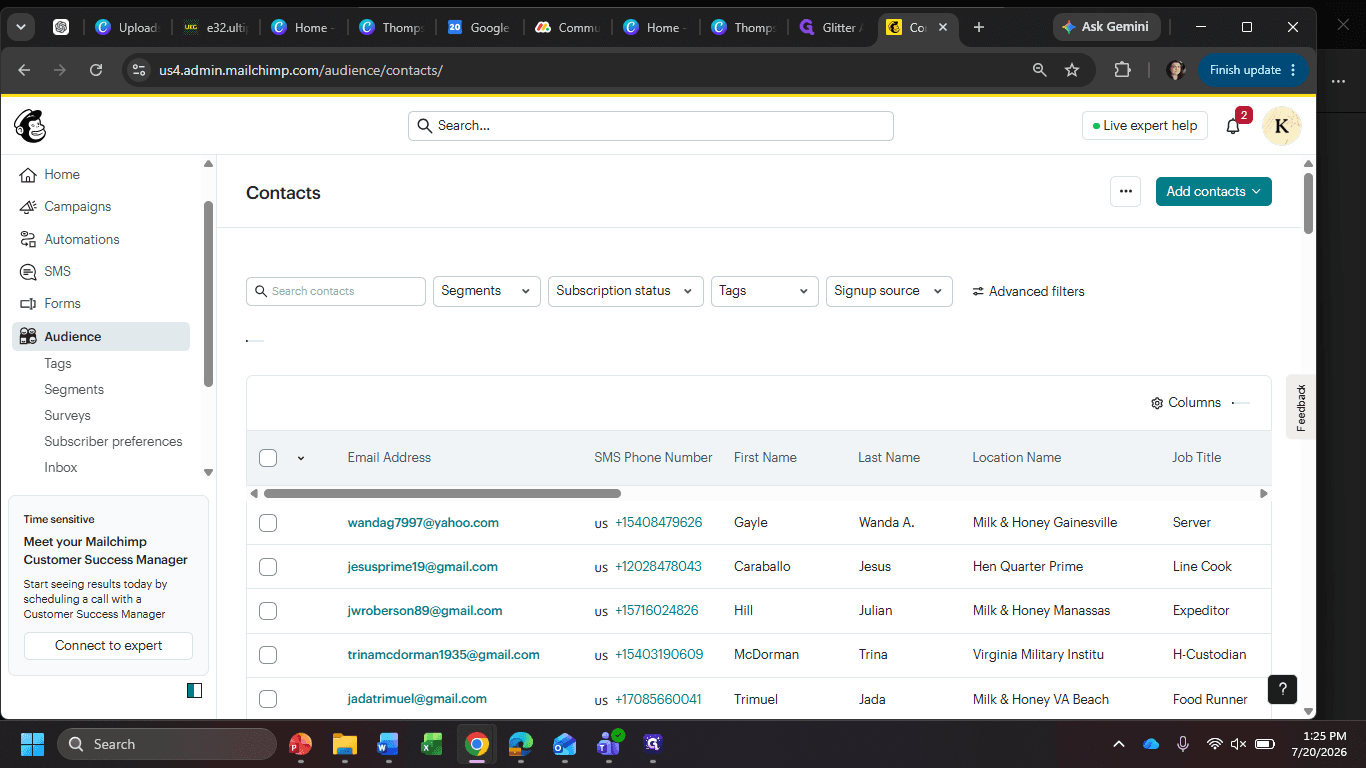
Task: Show hidden system tray icons
Action: 1119,744
